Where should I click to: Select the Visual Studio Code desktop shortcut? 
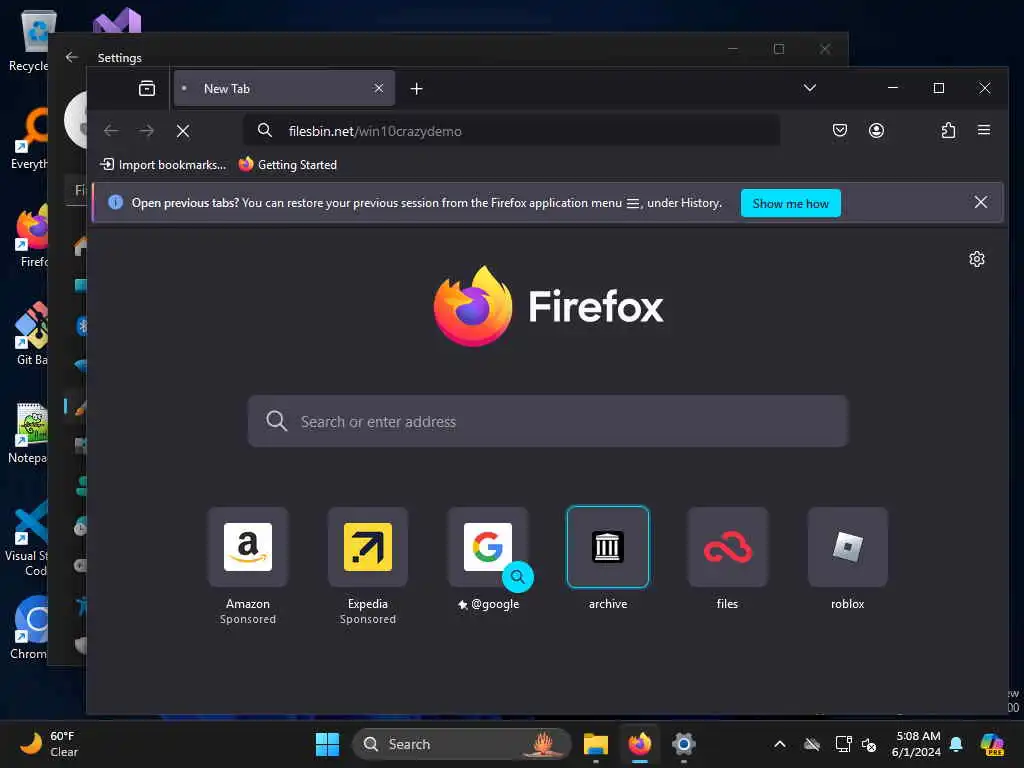click(x=27, y=538)
